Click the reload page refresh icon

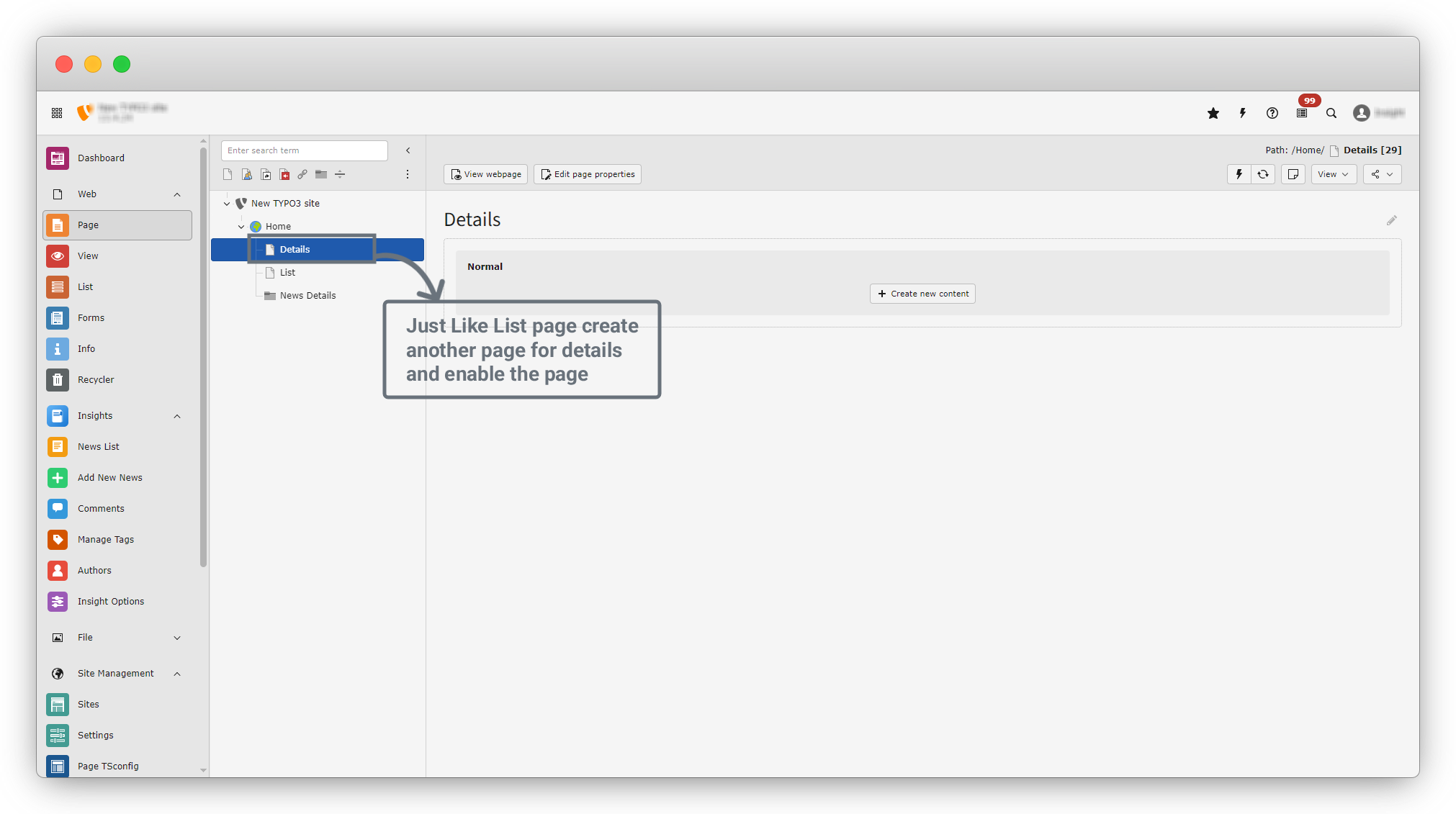coord(1263,174)
